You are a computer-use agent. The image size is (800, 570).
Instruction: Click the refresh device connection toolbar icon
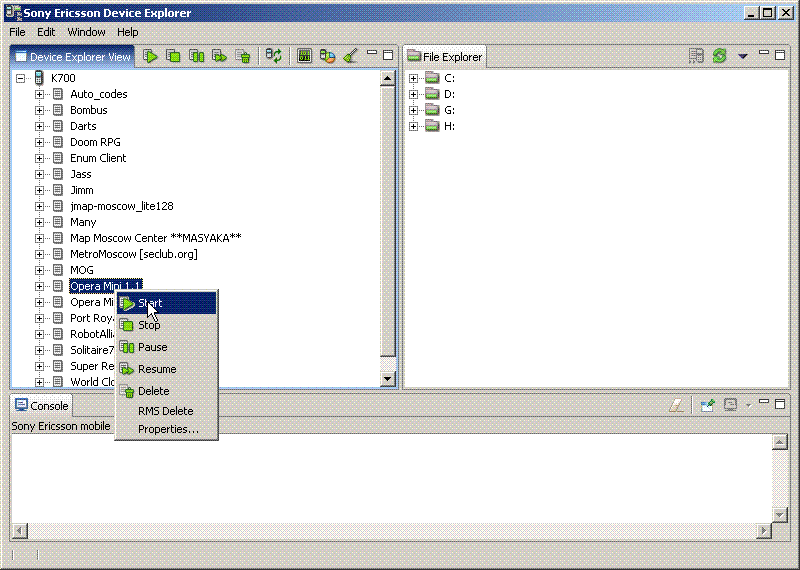click(x=274, y=56)
